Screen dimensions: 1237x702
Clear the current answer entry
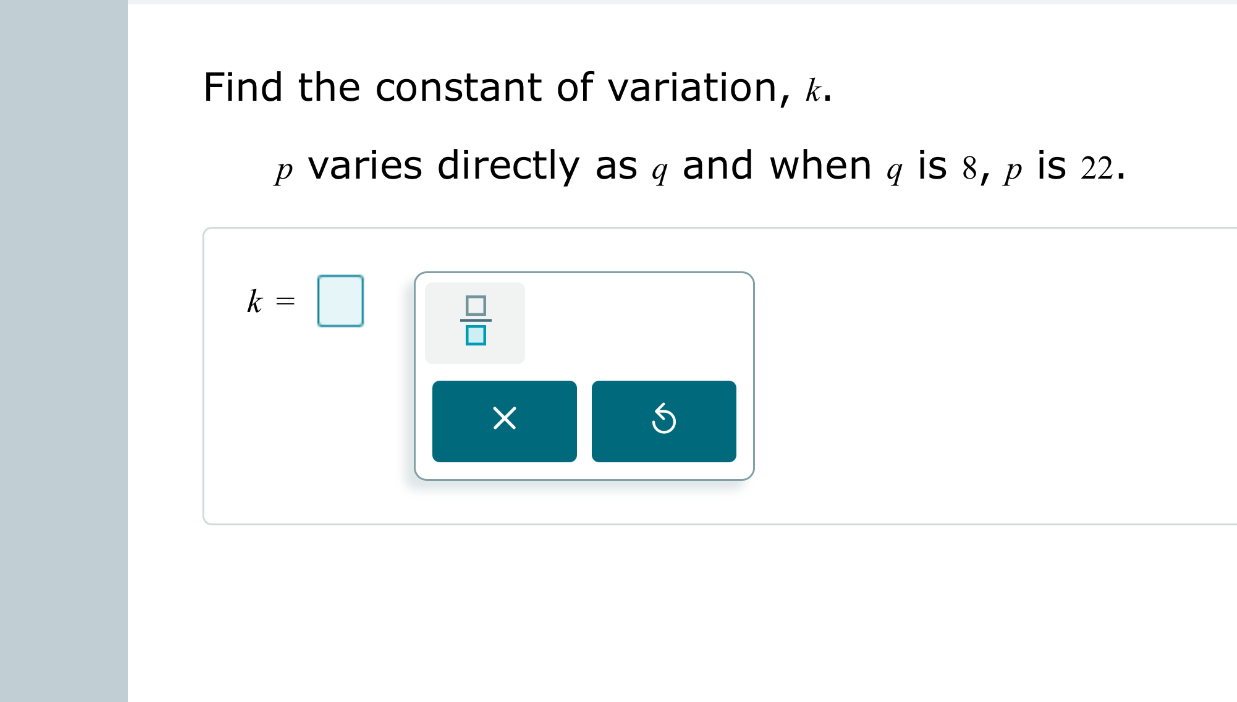(504, 420)
